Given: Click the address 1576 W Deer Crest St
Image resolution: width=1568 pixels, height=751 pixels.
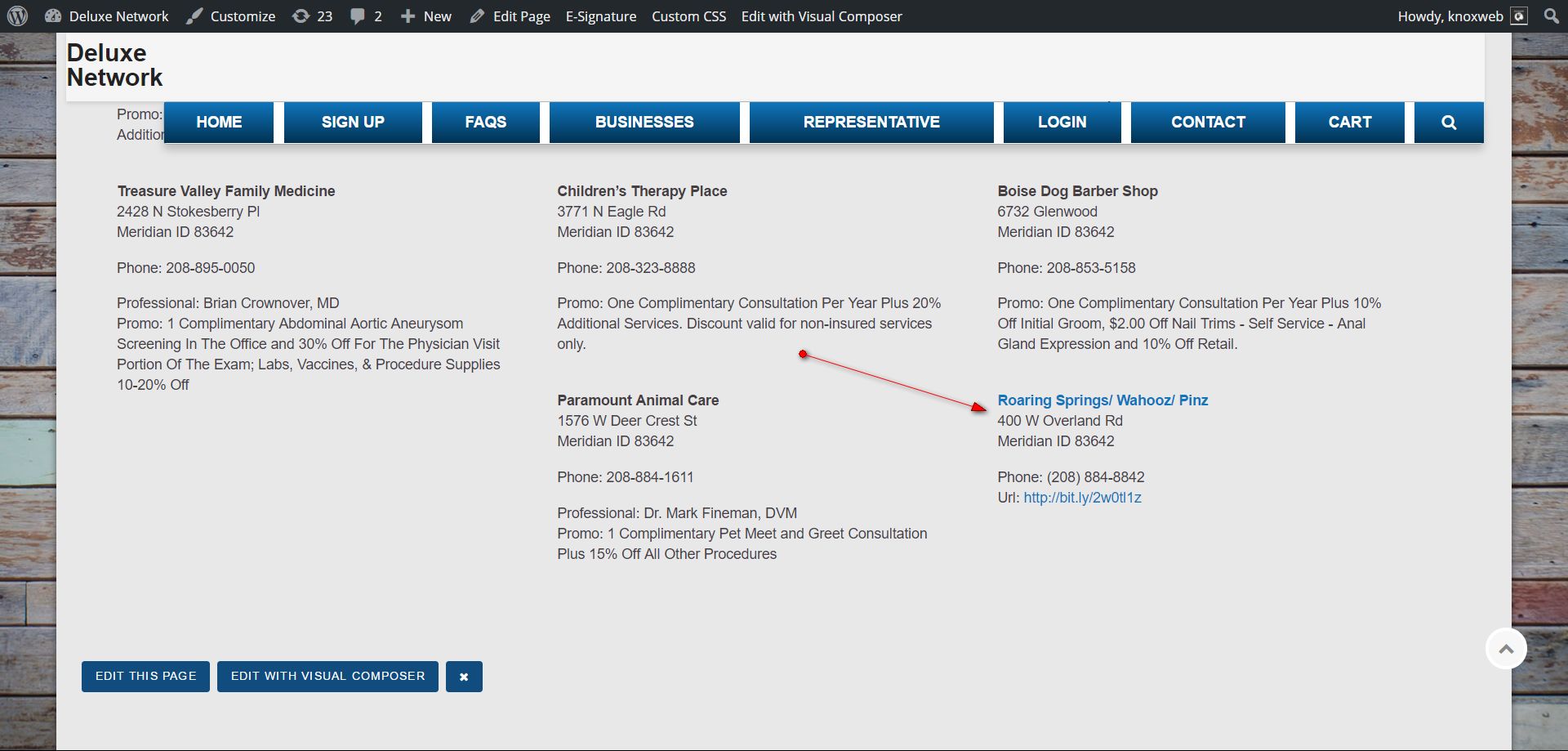Looking at the screenshot, I should (626, 421).
